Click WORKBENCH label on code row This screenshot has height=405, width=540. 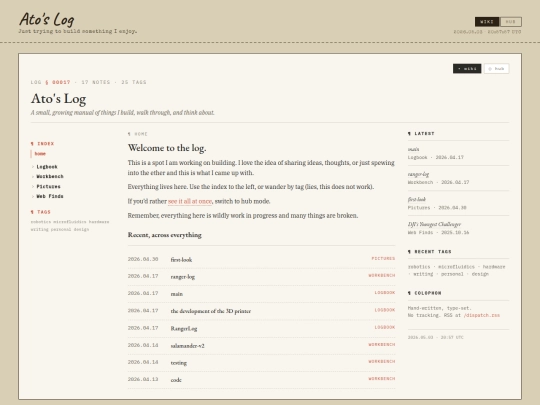click(382, 378)
